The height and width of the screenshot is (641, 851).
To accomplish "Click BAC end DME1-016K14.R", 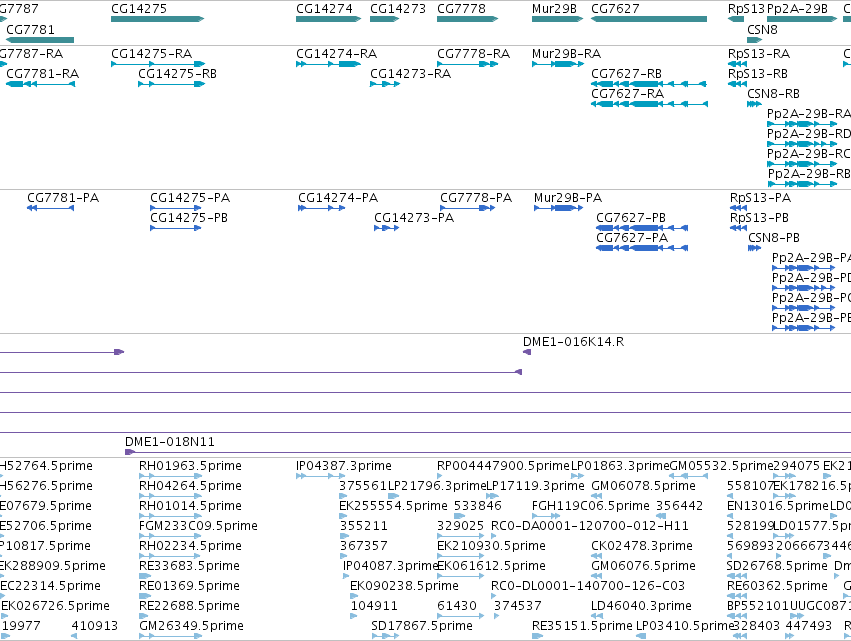I will (573, 342).
